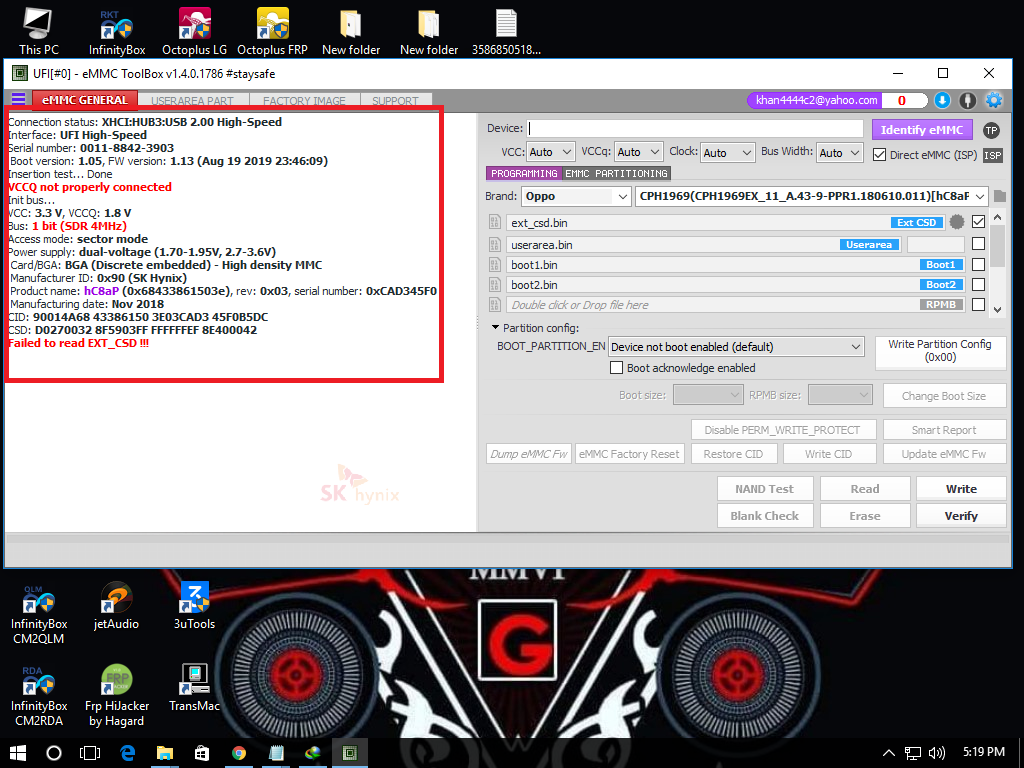This screenshot has width=1024, height=768.
Task: Open File Explorer from taskbar
Action: pyautogui.click(x=165, y=753)
